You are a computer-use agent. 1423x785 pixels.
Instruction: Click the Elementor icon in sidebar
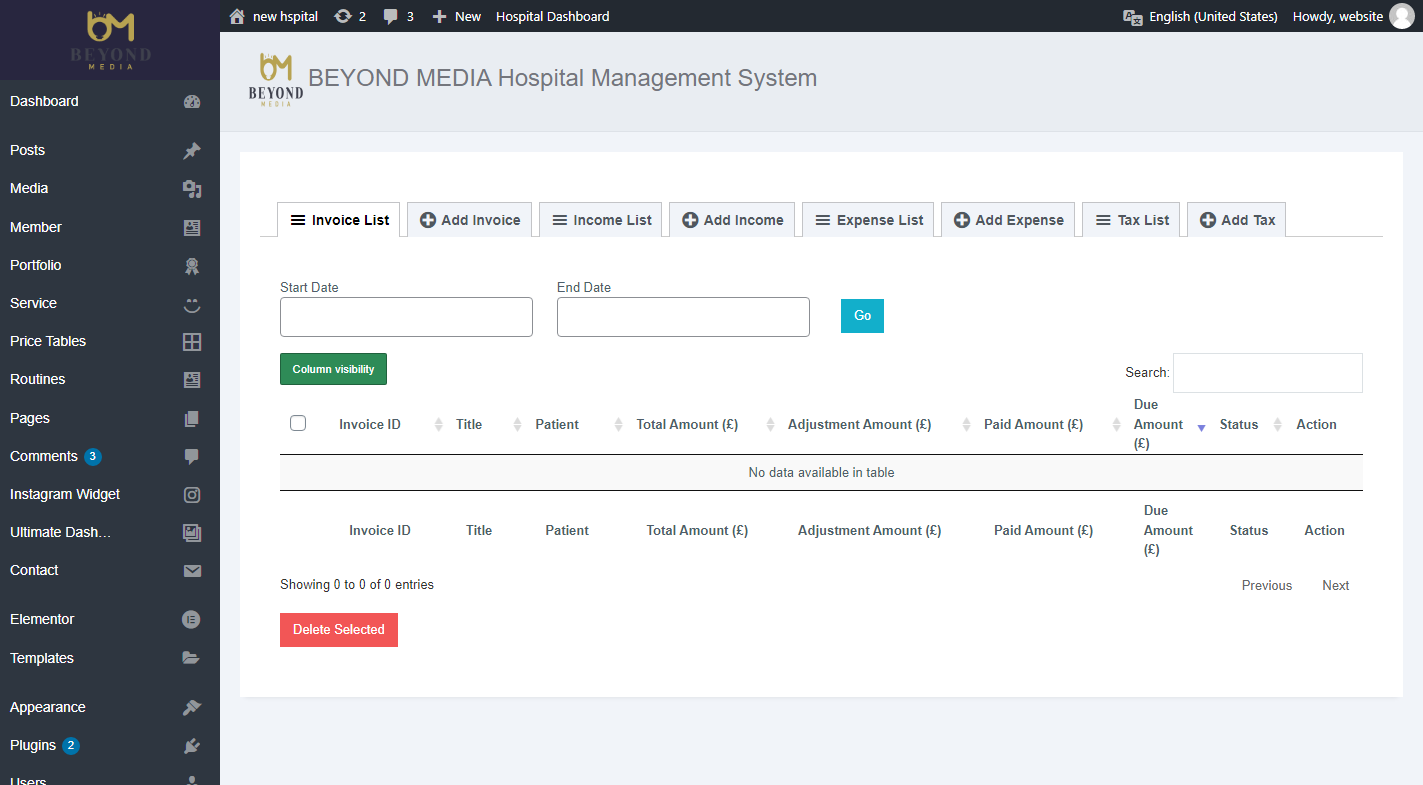[x=192, y=620]
